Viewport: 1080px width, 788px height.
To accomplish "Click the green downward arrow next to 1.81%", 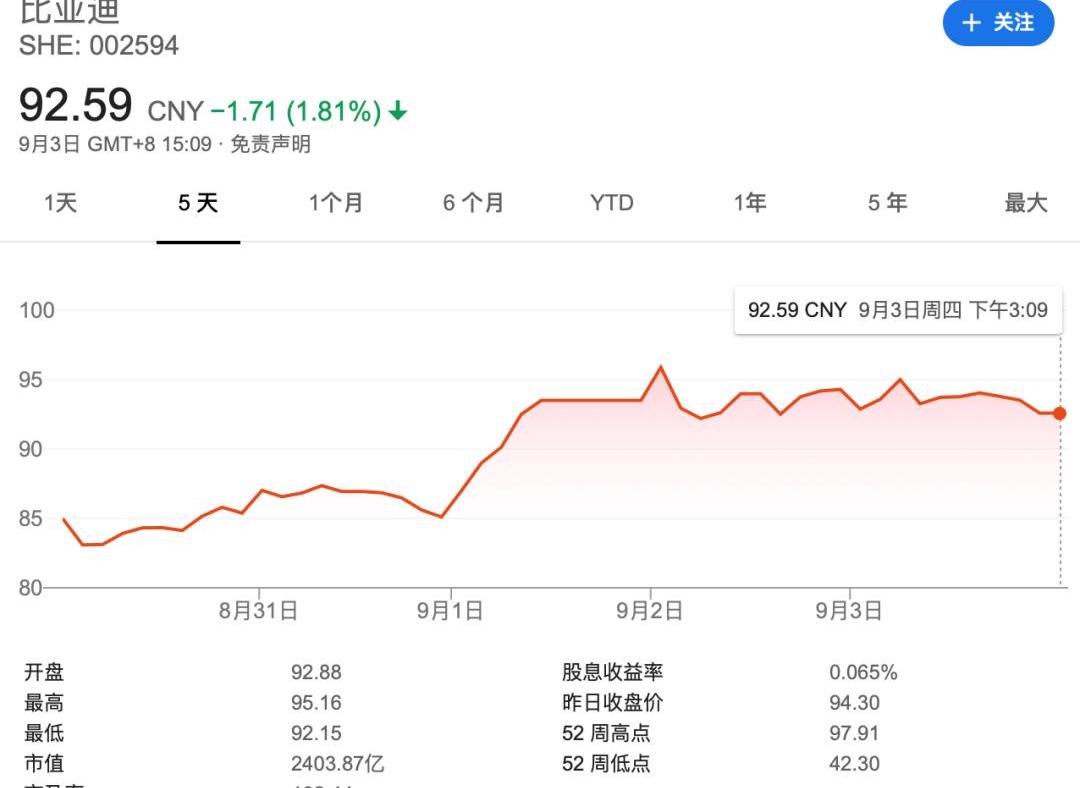I will coord(397,112).
